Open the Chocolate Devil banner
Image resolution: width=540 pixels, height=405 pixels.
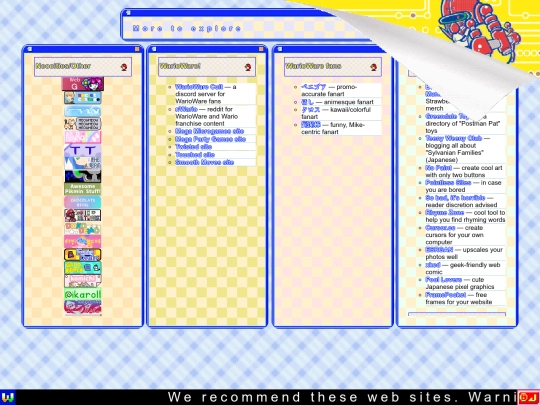point(83,202)
